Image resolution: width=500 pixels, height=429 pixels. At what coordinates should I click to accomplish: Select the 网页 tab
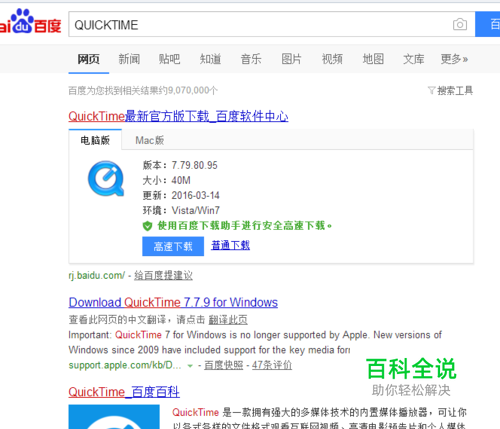89,59
